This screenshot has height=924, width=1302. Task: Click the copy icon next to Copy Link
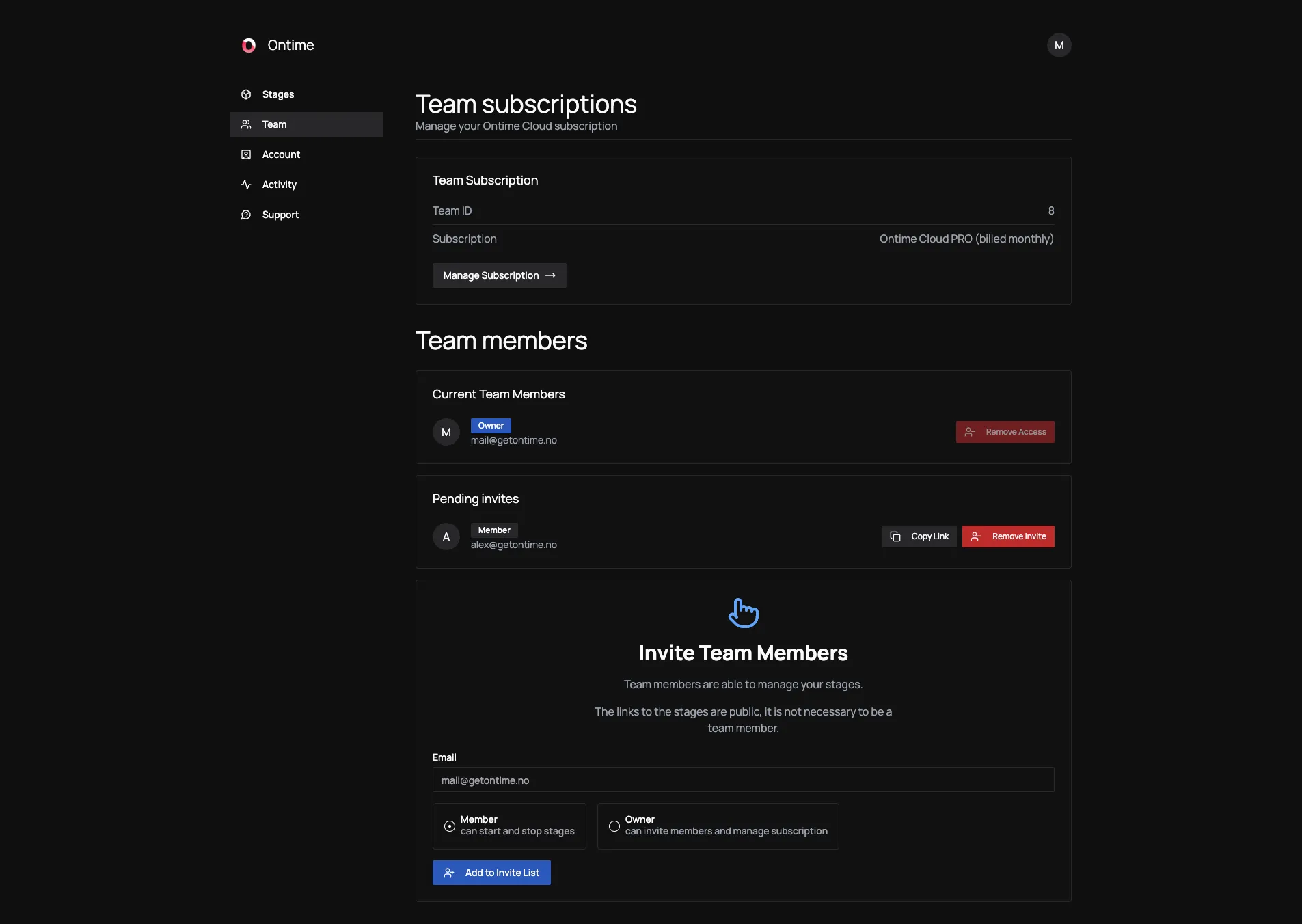895,536
